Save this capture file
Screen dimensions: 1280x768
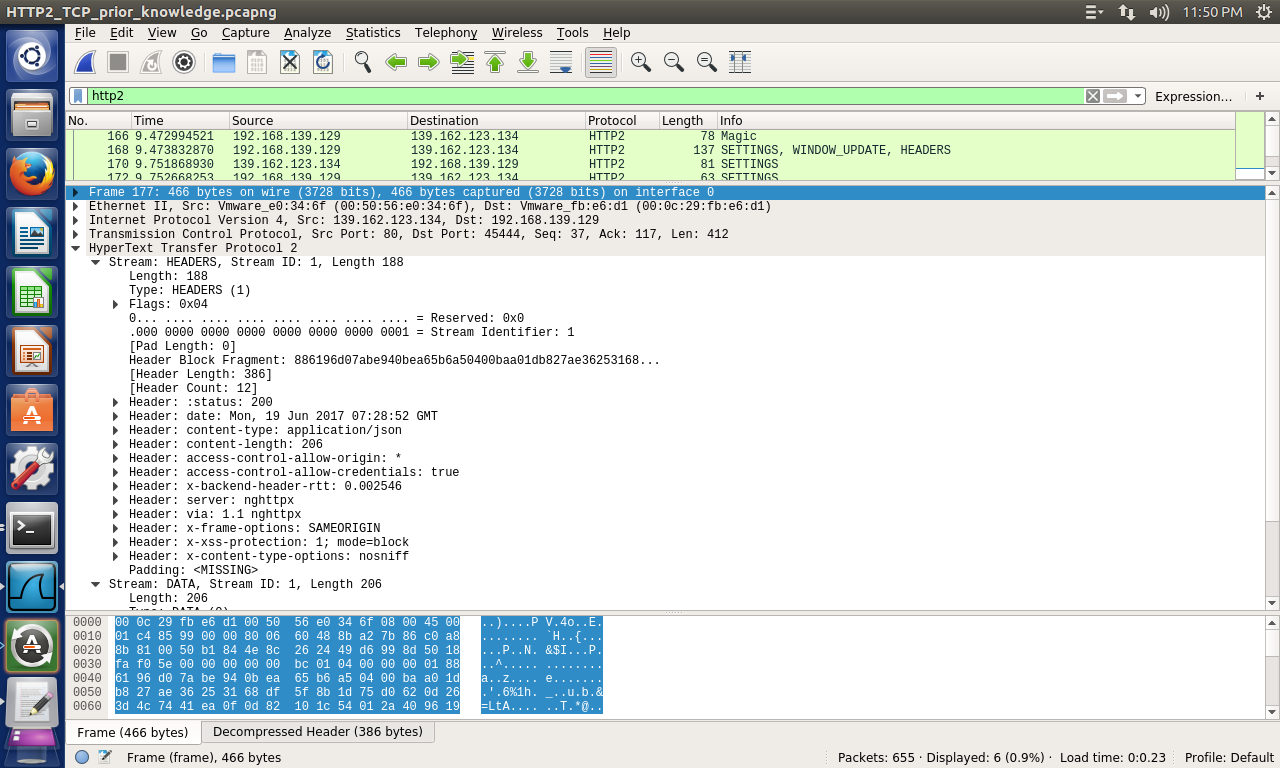click(257, 62)
